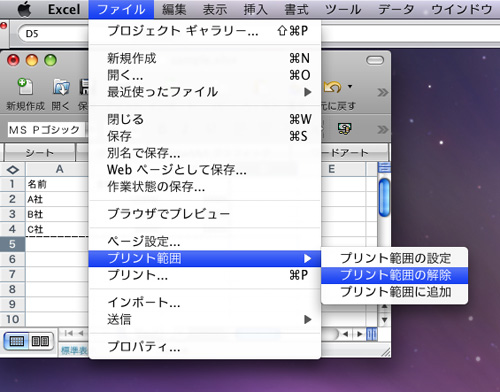Click the split box above vertical scrollbar

[x=384, y=167]
